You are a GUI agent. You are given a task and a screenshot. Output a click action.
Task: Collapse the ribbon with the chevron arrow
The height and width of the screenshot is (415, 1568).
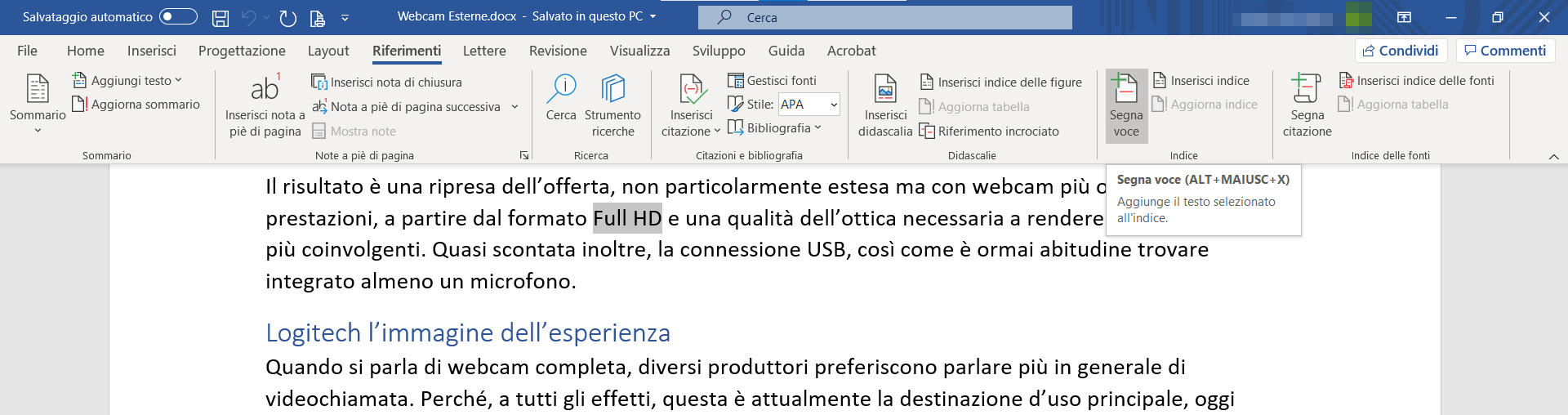[1553, 156]
